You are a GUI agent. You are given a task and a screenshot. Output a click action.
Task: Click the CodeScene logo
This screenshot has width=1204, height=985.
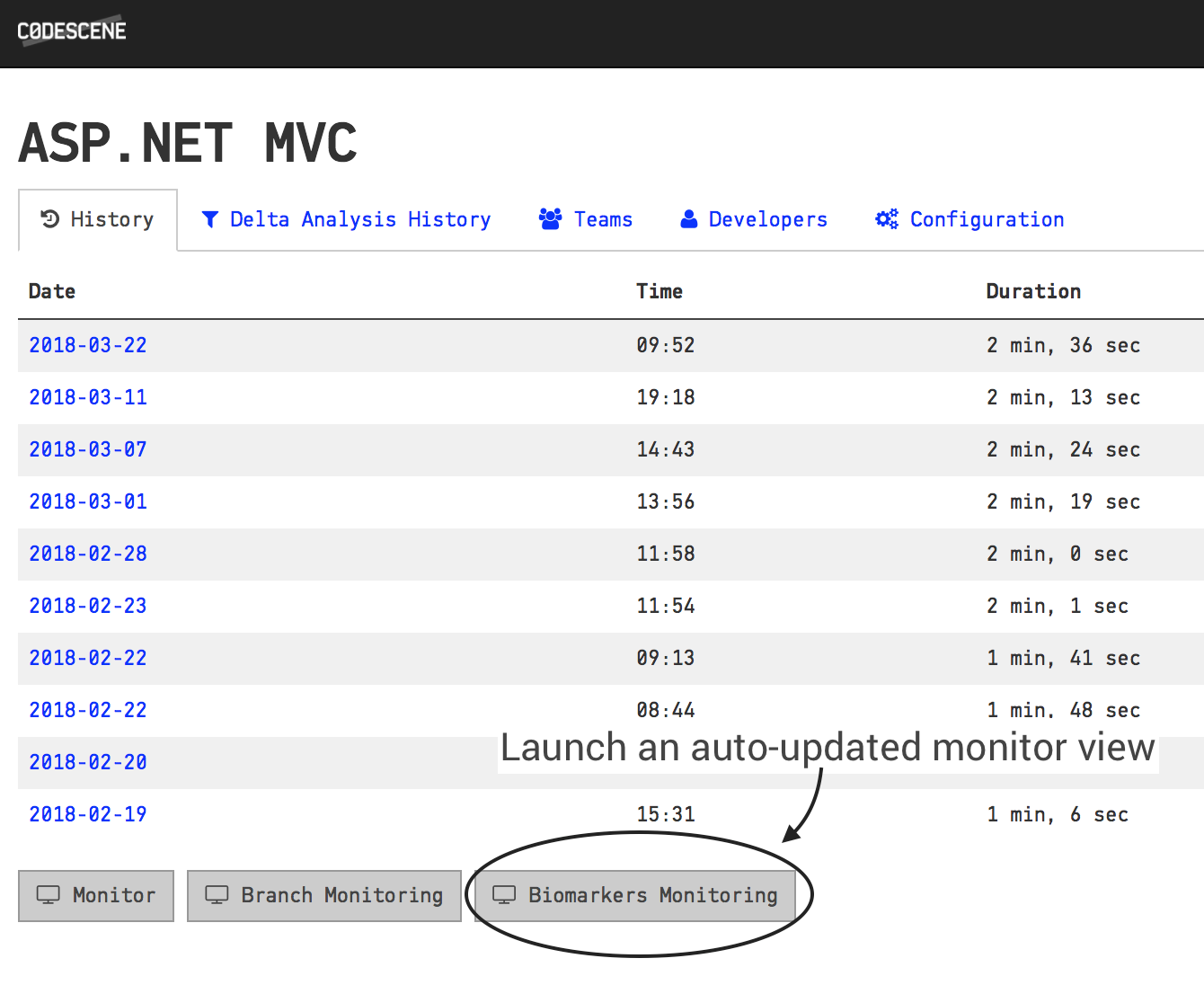pos(72,31)
